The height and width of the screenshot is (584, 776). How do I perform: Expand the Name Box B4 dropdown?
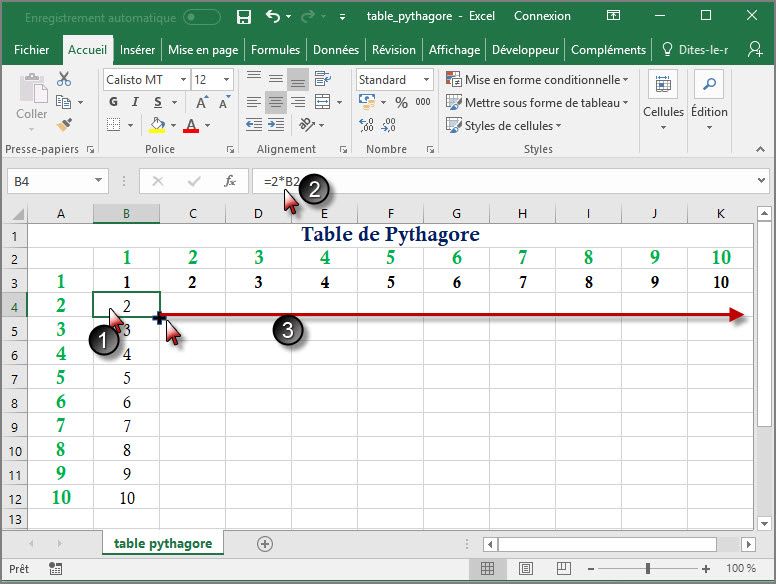98,181
